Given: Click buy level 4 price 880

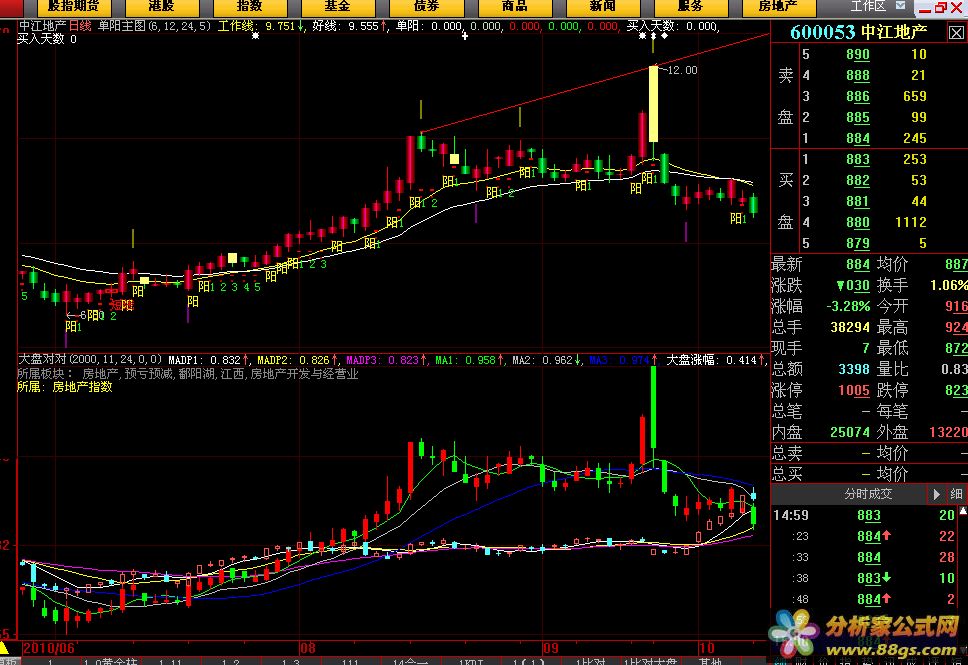Looking at the screenshot, I should pyautogui.click(x=857, y=222).
